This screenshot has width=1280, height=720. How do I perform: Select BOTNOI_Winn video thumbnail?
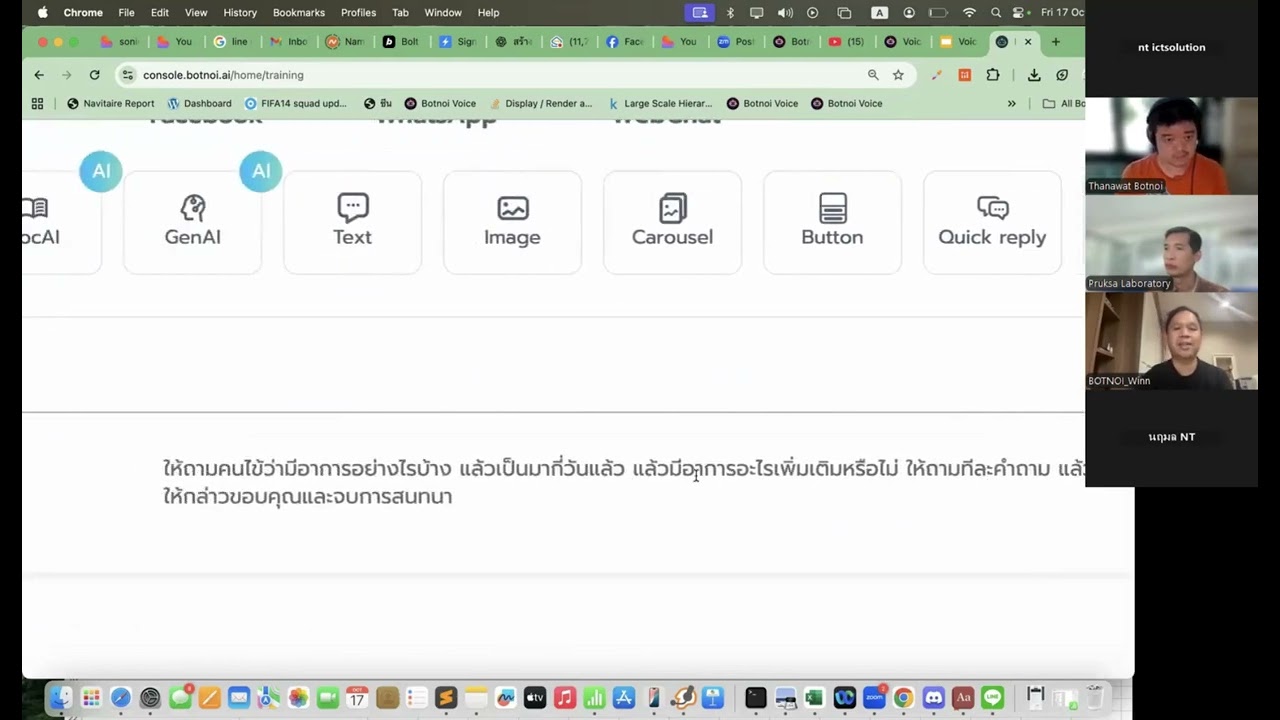click(x=1171, y=340)
